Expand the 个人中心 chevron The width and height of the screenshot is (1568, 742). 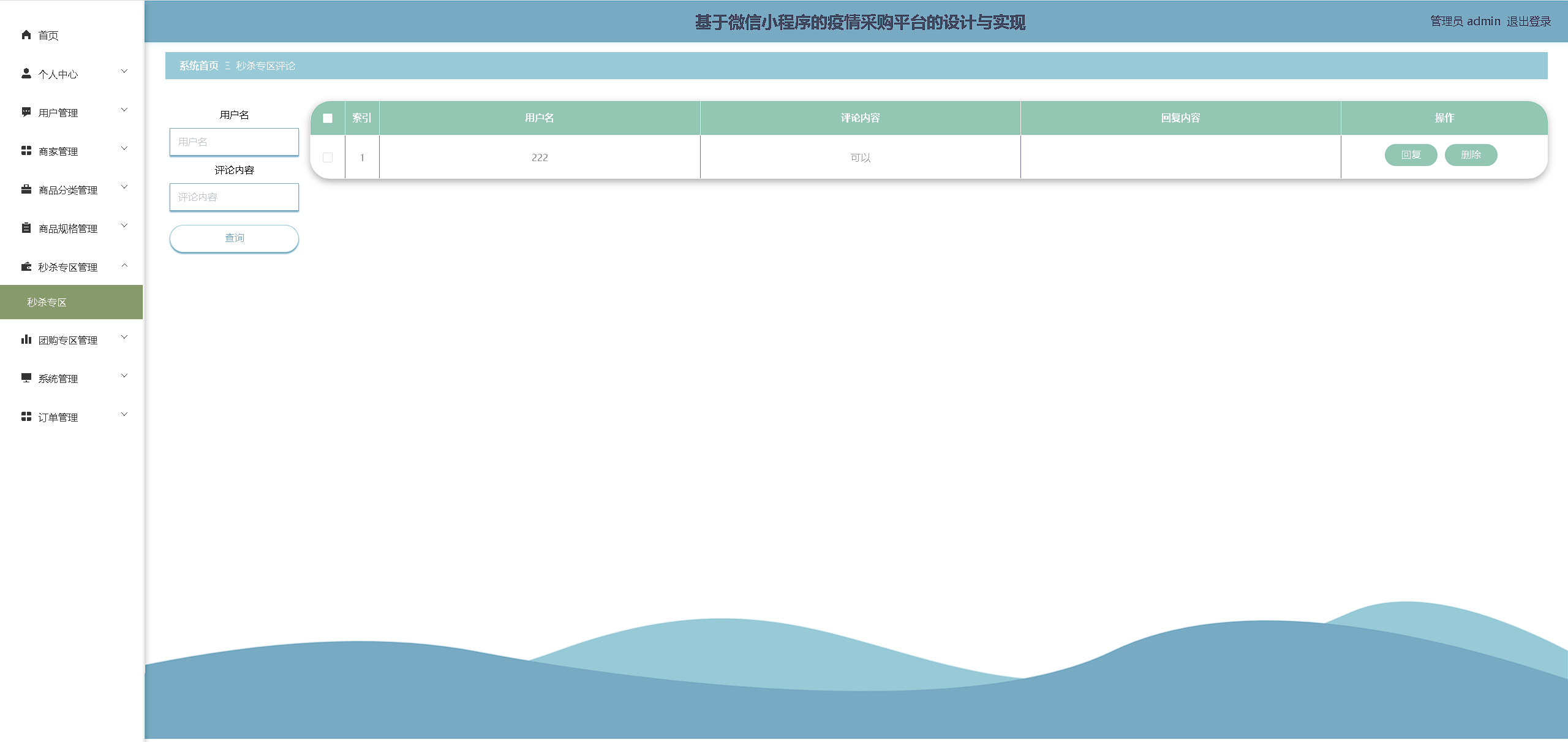[x=124, y=72]
